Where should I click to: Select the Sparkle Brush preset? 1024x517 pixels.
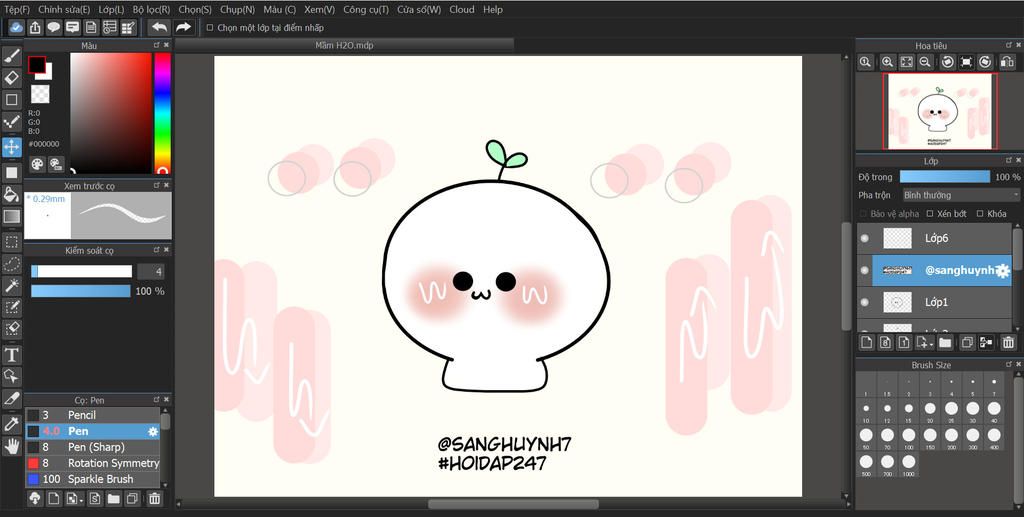point(100,479)
